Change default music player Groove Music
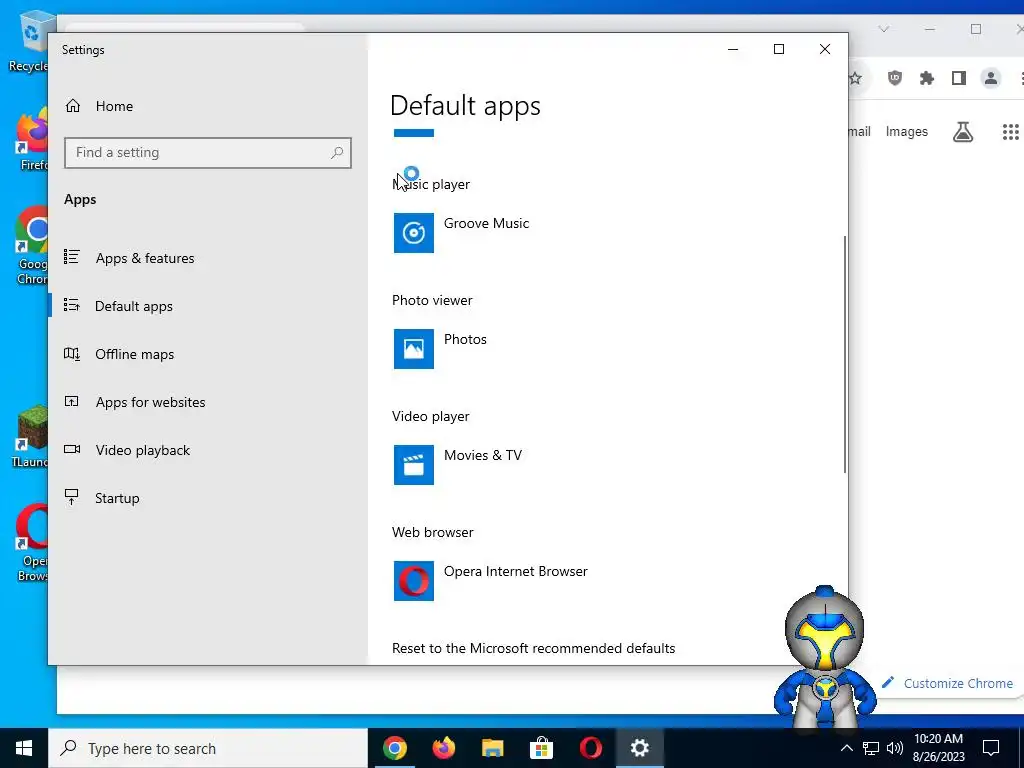 [x=487, y=223]
